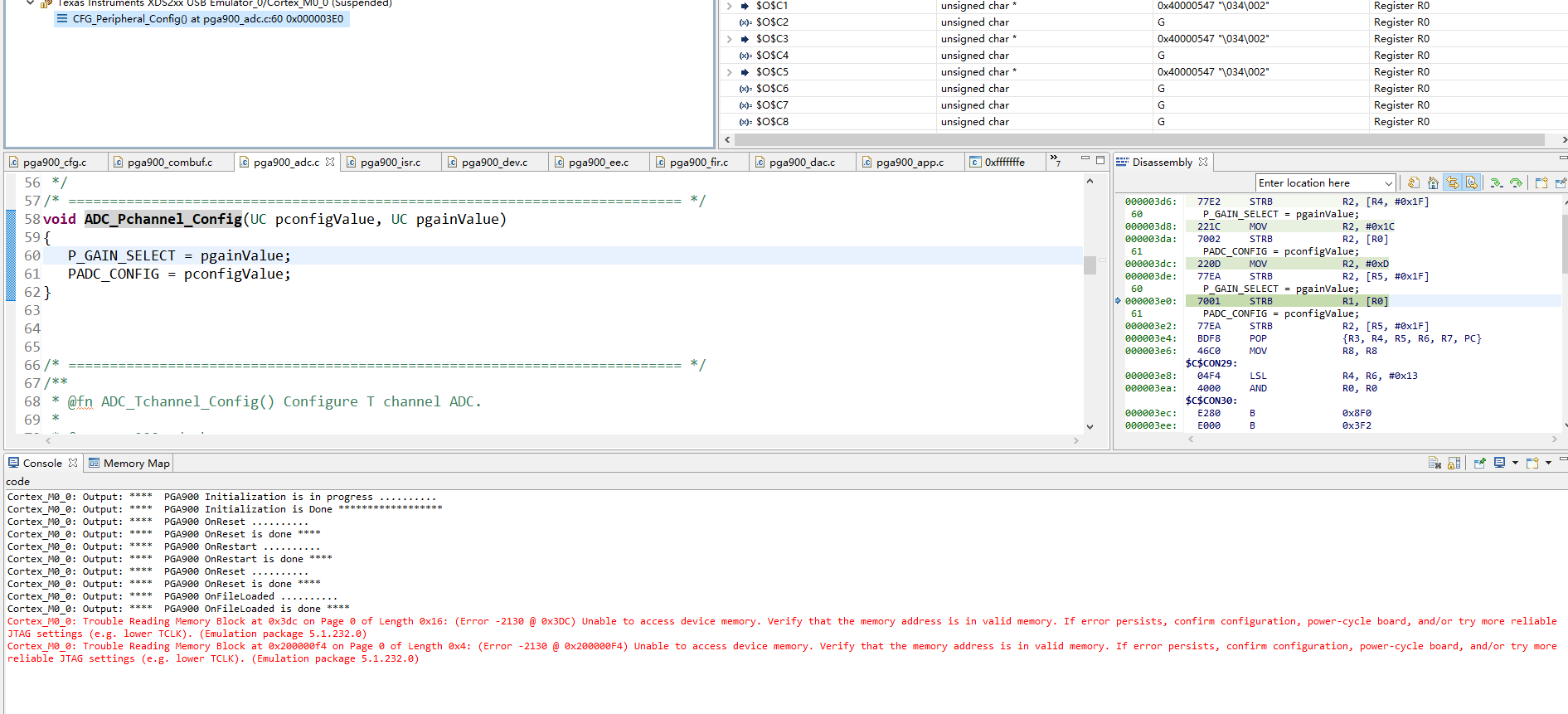
Task: Click the Assembly Step Over icon
Action: tap(1517, 183)
